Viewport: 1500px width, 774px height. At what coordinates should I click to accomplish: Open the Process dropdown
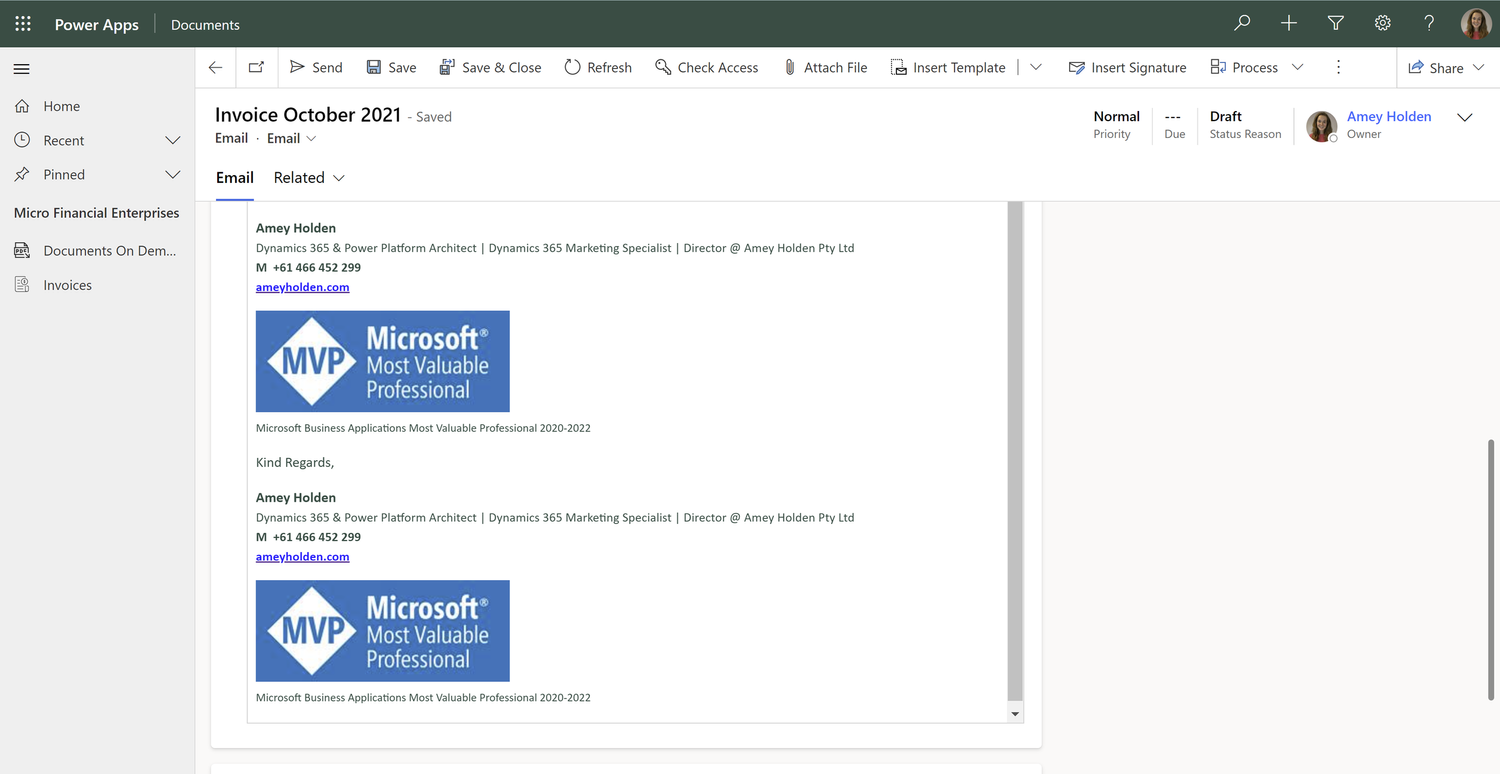(x=1297, y=67)
